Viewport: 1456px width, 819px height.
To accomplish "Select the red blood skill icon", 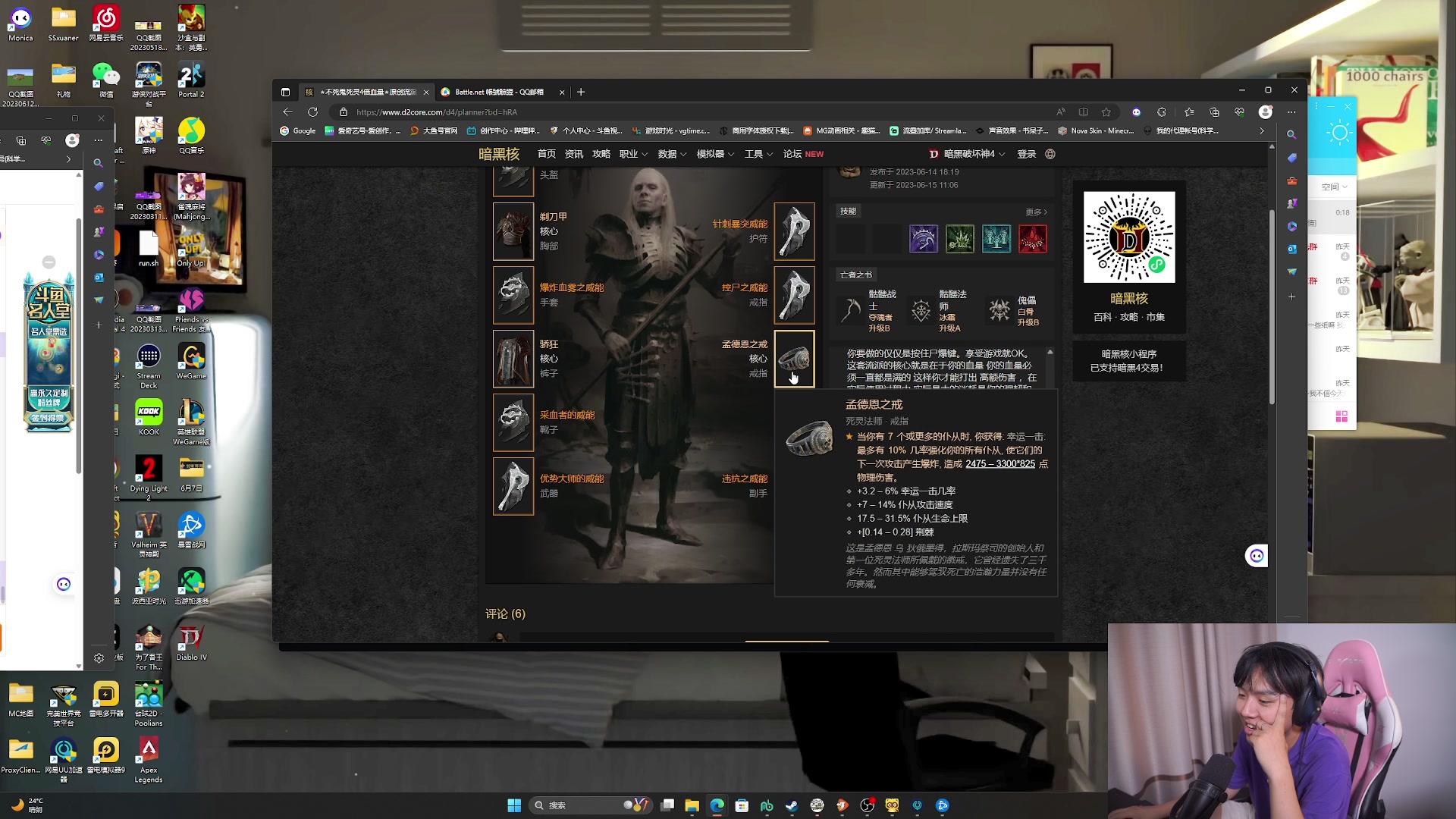I will coord(1033,238).
